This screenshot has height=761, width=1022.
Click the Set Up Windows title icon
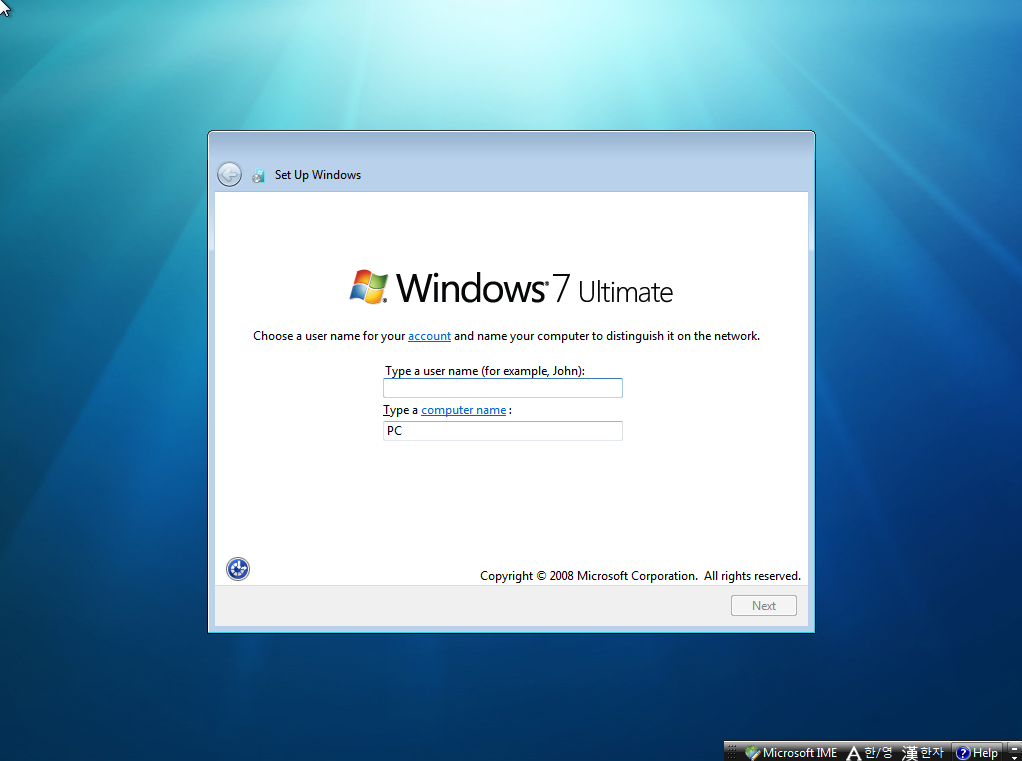(x=259, y=176)
